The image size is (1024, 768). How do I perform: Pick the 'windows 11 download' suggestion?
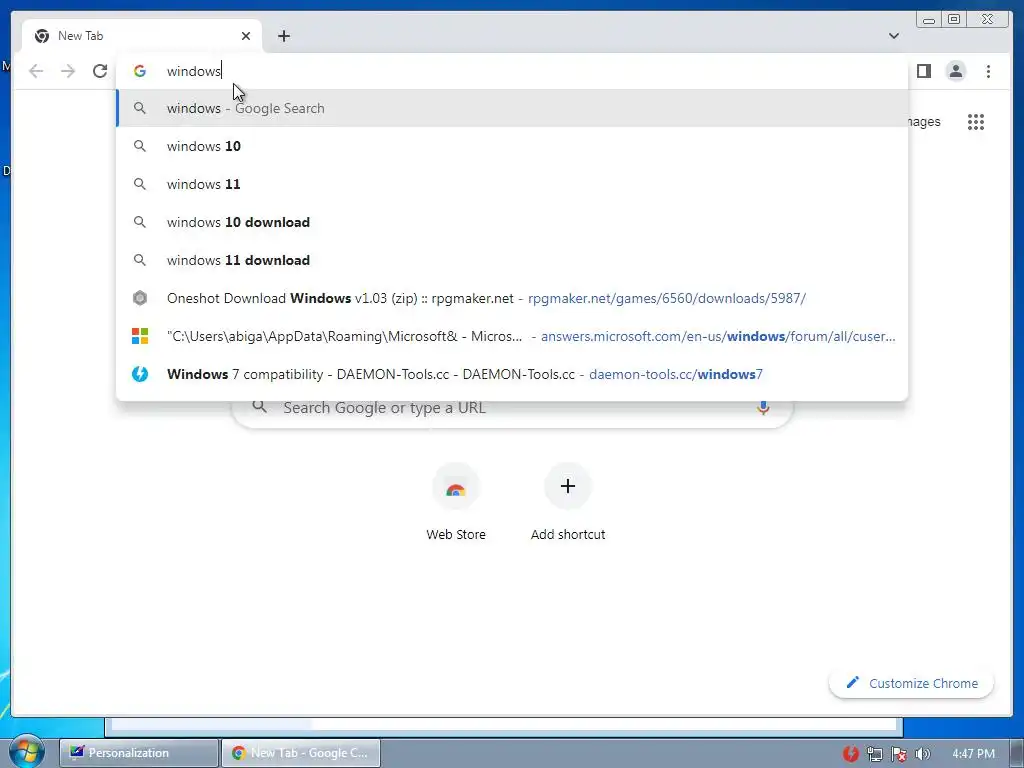[512, 260]
